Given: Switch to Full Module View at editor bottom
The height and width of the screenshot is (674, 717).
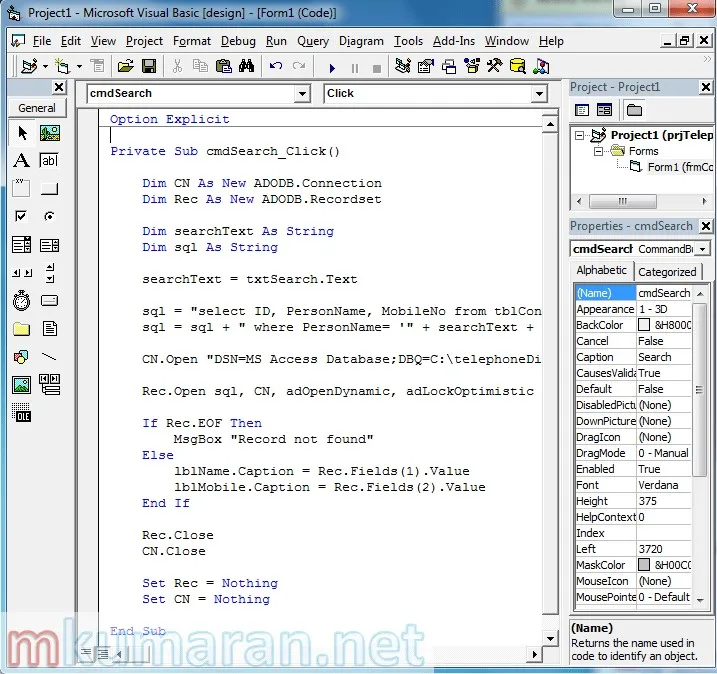Looking at the screenshot, I should [x=103, y=653].
